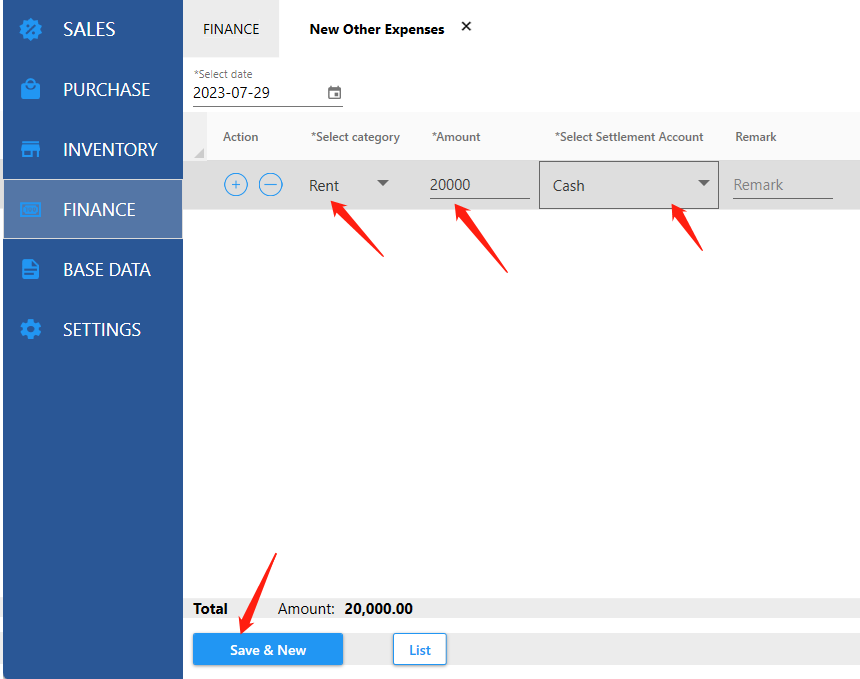The height and width of the screenshot is (679, 860).
Task: Click the Save & New button
Action: pyautogui.click(x=268, y=650)
